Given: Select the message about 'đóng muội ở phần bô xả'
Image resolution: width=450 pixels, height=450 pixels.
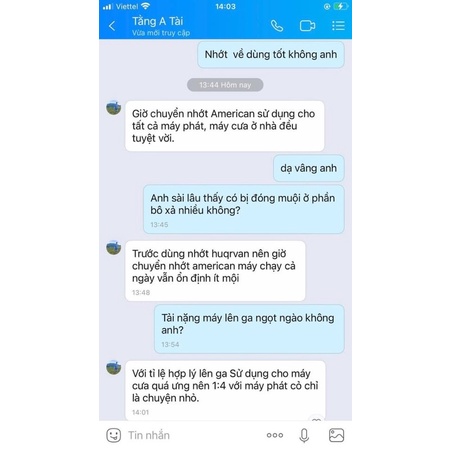Looking at the screenshot, I should [x=244, y=209].
